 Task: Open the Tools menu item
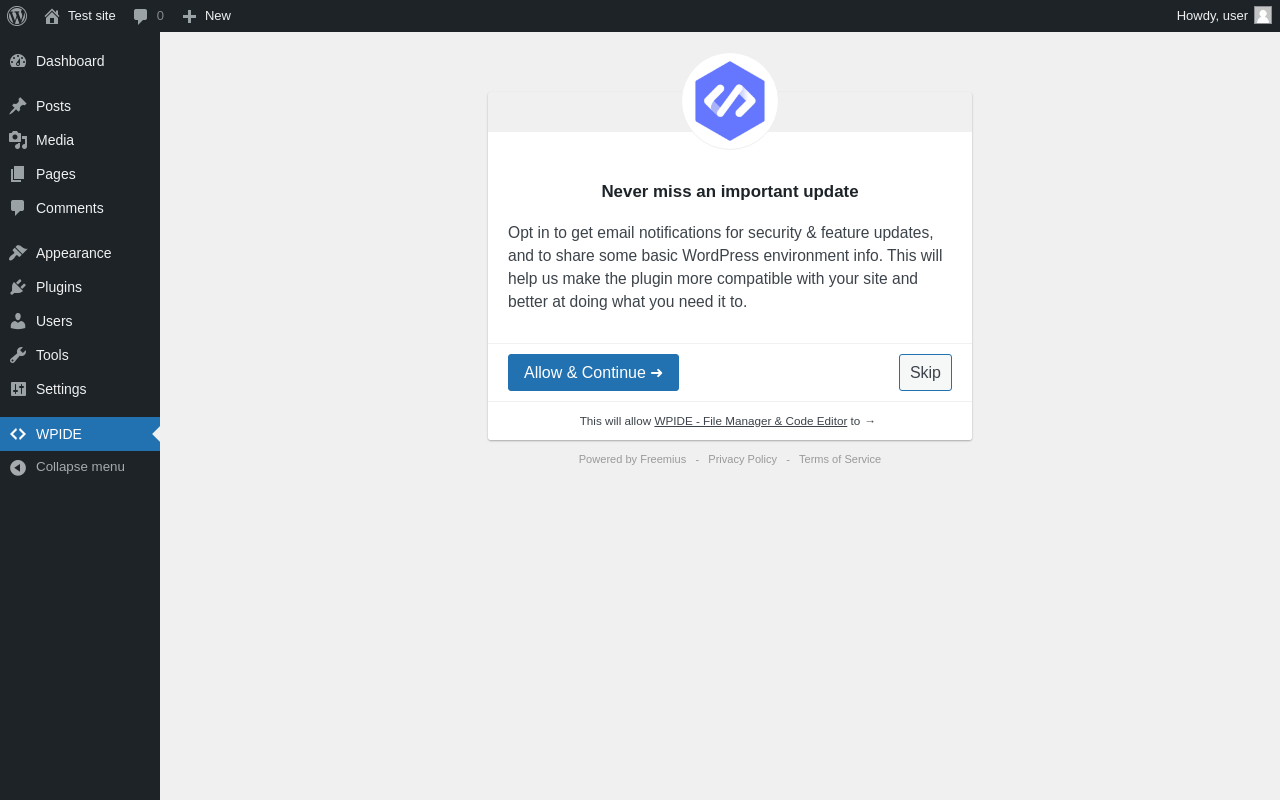tap(80, 355)
